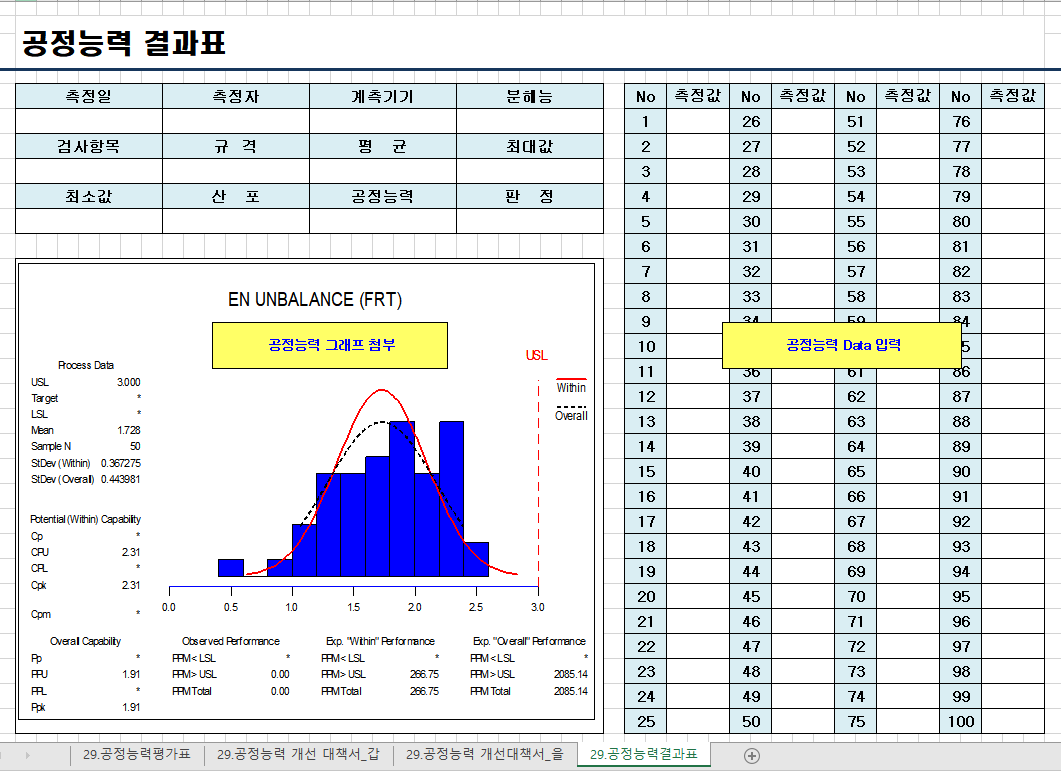Select the 평 균 header cell

383,146
